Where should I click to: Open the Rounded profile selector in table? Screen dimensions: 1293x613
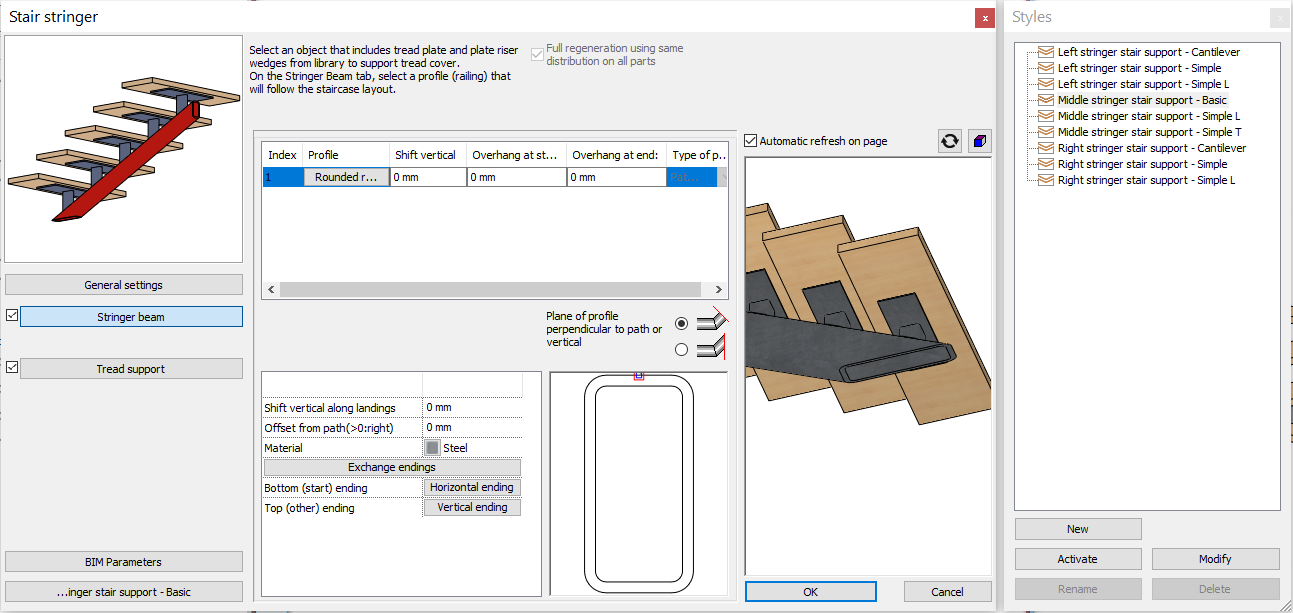[x=346, y=177]
